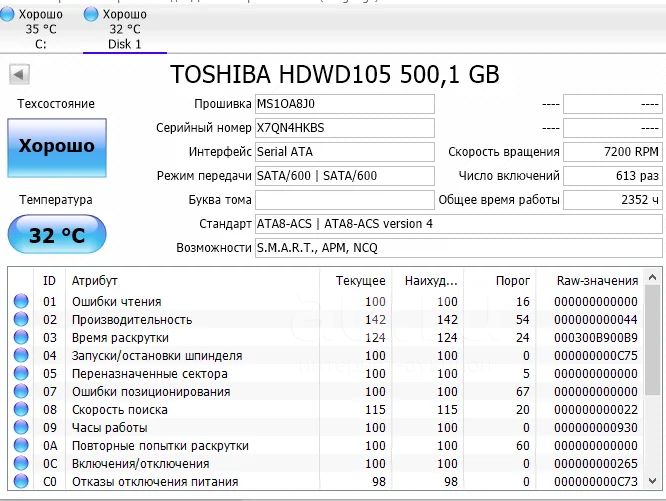
Task: Select the C: drive tab
Action: 33,29
